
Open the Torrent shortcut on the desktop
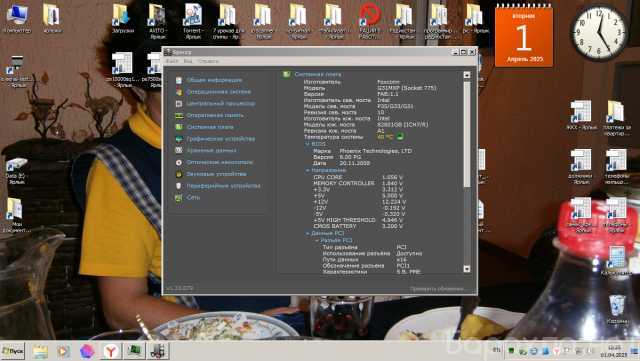coord(193,21)
